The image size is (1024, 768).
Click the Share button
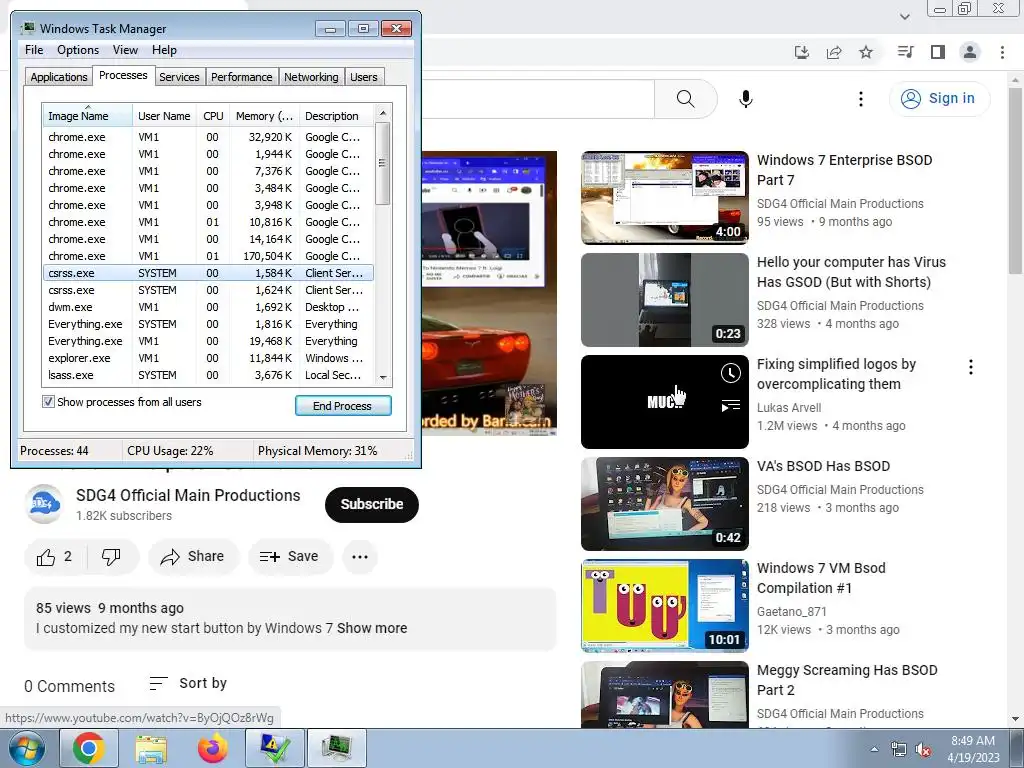tap(193, 557)
